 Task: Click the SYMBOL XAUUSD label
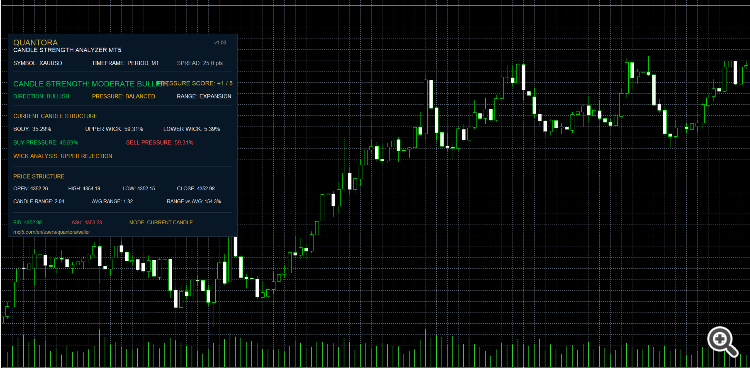pyautogui.click(x=38, y=63)
